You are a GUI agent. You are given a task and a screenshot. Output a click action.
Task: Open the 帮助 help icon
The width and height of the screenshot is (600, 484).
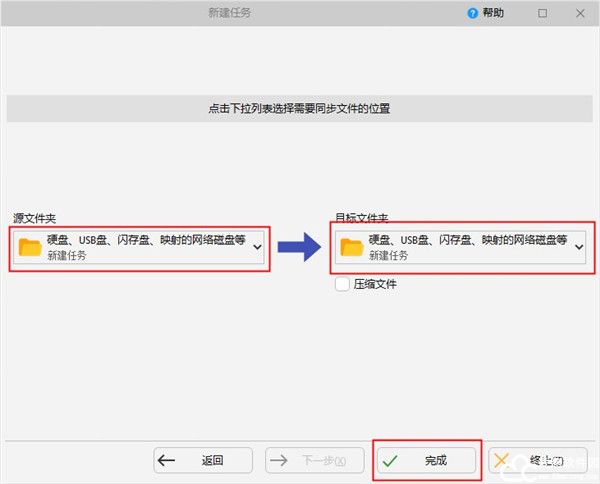click(473, 13)
